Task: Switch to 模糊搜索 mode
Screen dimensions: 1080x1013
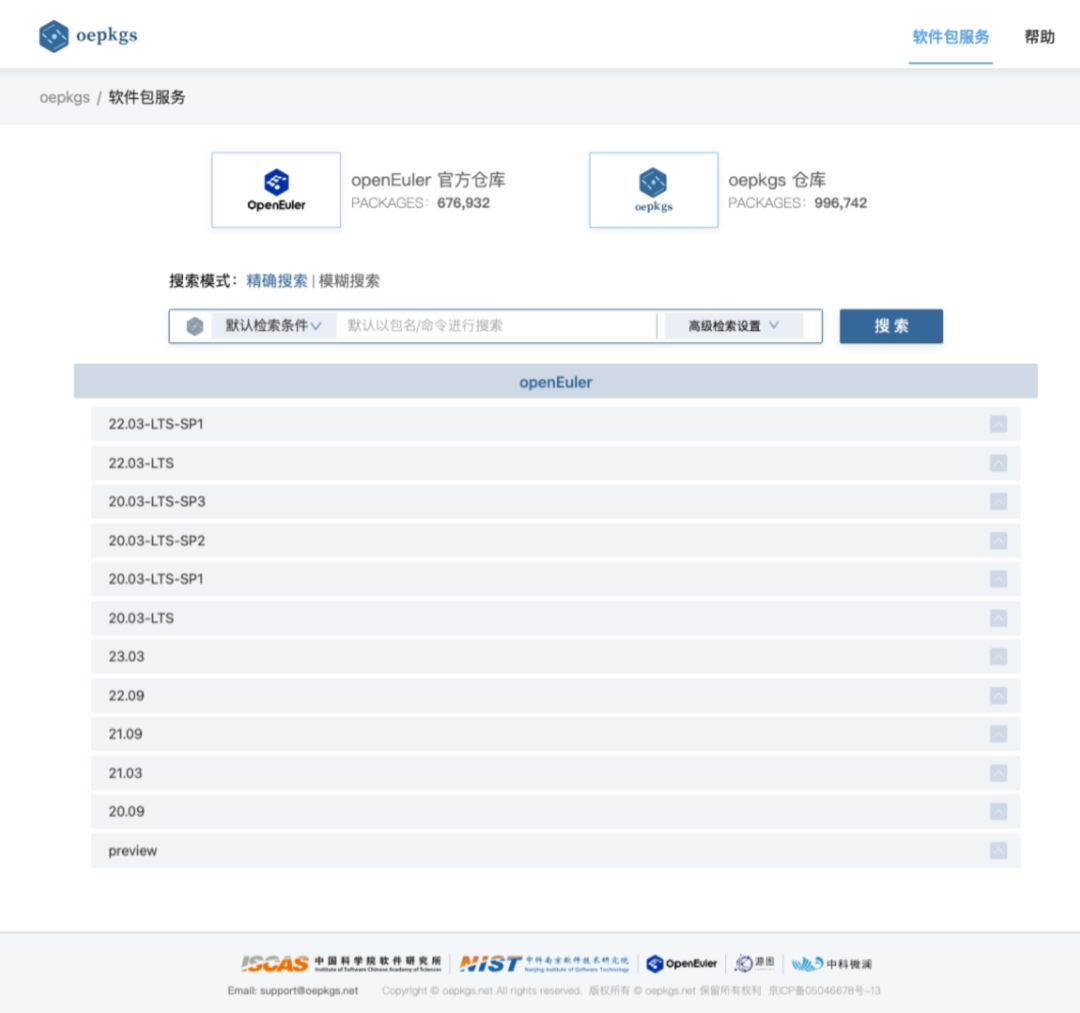Action: tap(349, 281)
